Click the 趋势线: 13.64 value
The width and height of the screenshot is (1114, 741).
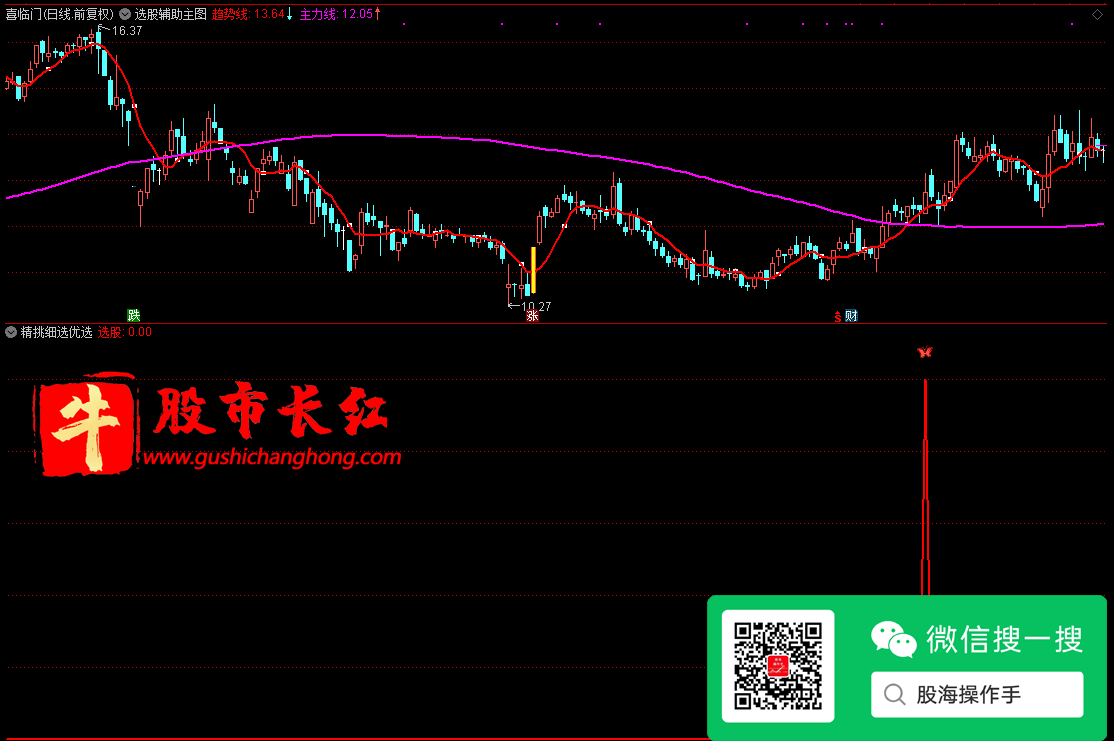[248, 14]
